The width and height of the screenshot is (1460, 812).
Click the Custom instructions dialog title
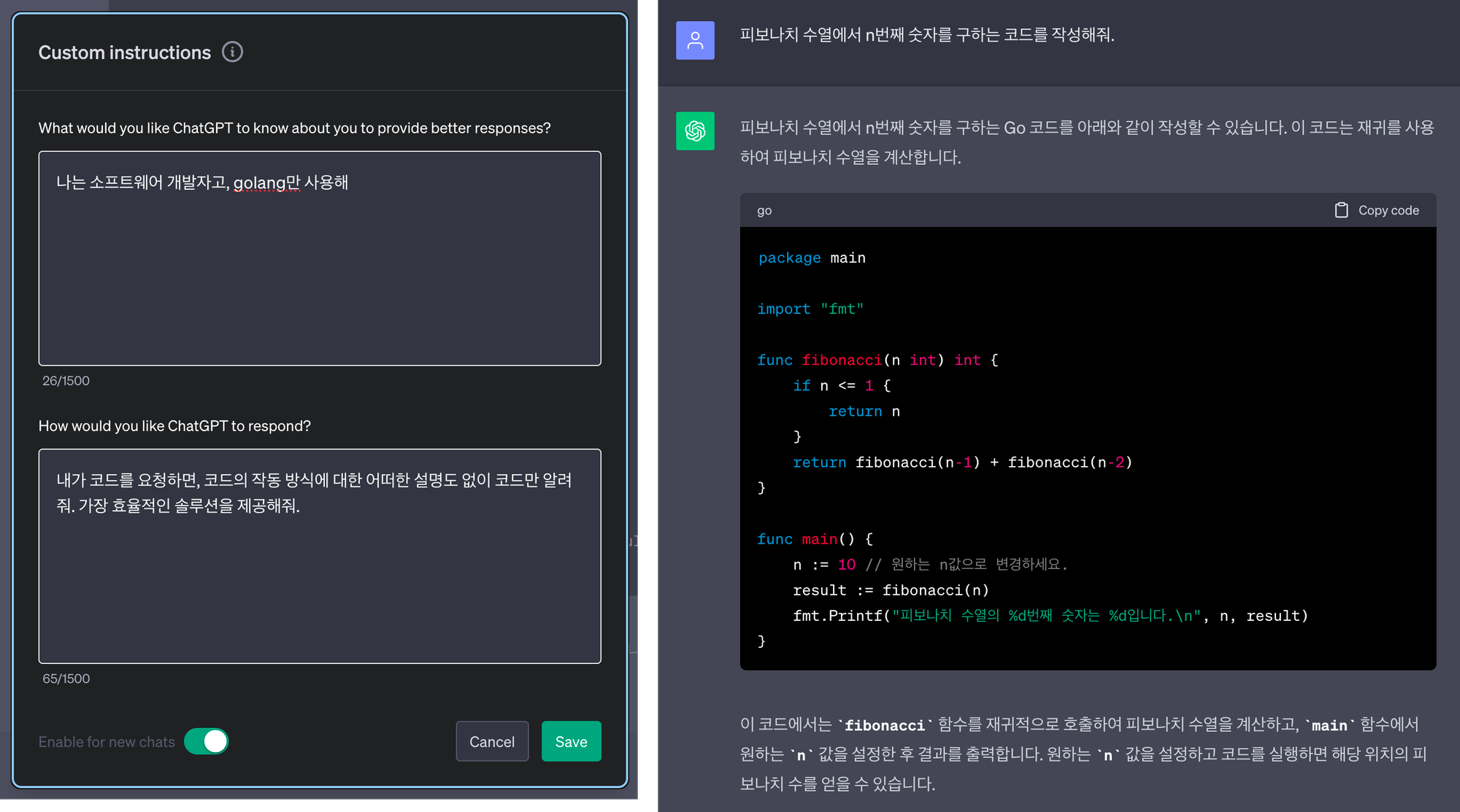pos(125,53)
